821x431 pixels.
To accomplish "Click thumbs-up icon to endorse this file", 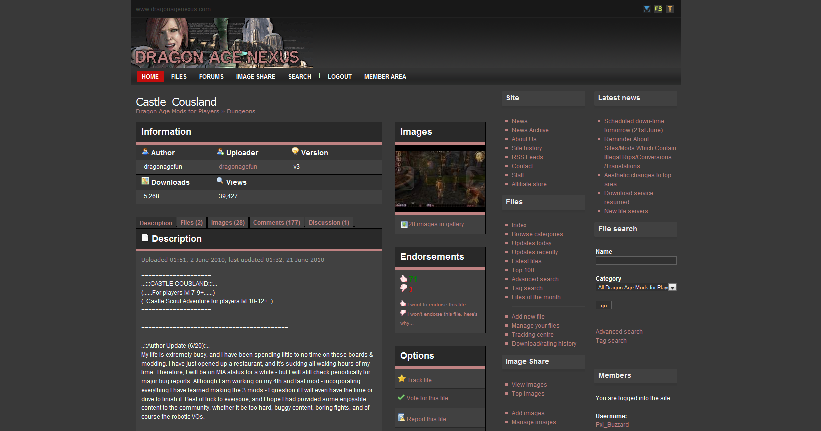I will pyautogui.click(x=403, y=304).
